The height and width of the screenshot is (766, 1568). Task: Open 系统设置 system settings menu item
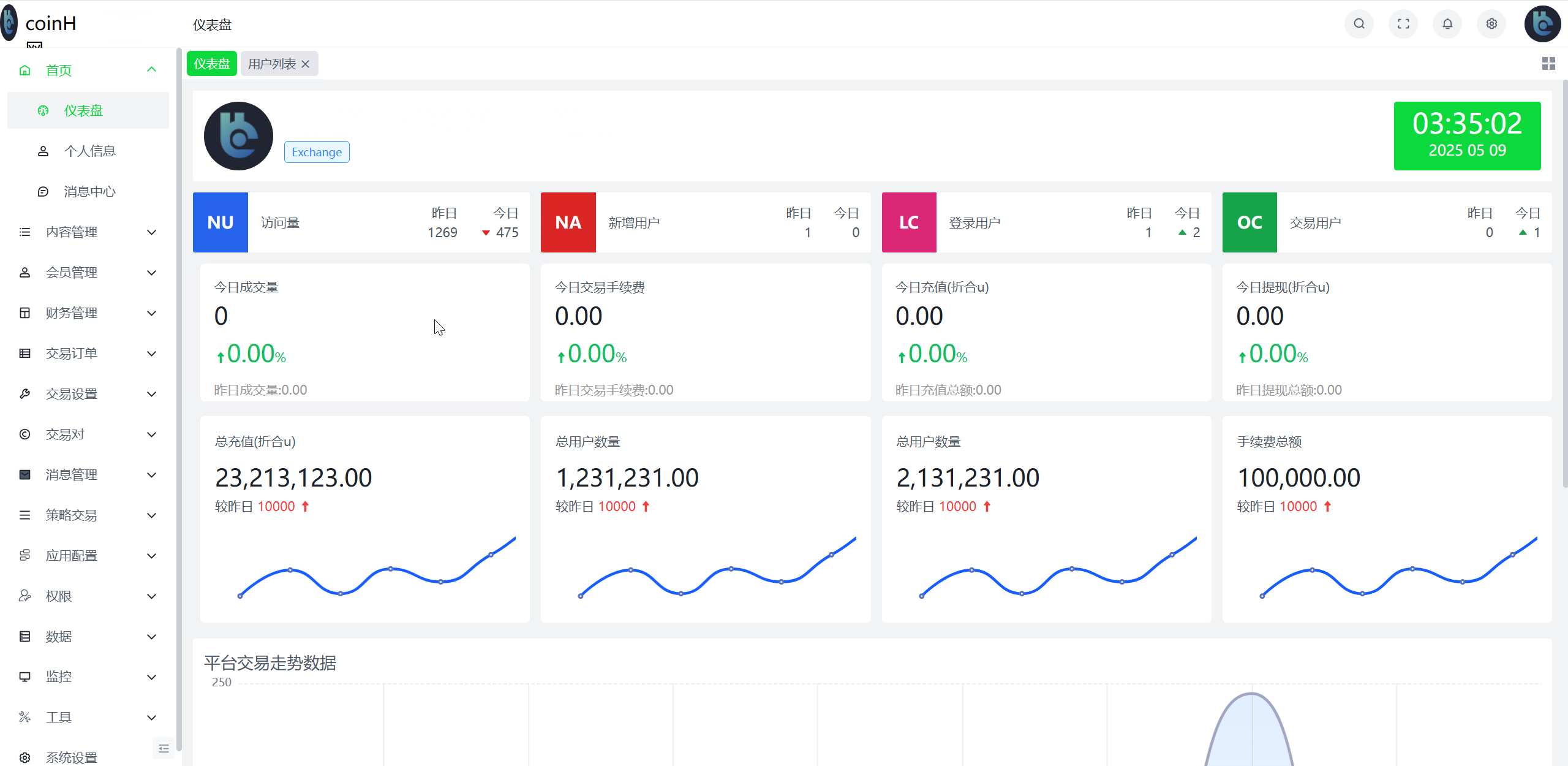pos(71,757)
